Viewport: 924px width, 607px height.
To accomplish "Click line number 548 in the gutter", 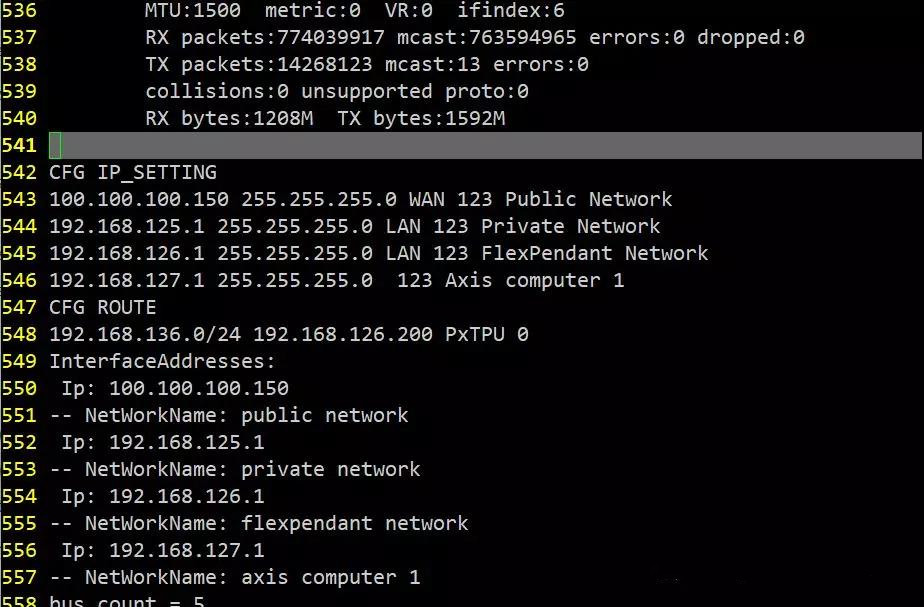I will tap(19, 334).
